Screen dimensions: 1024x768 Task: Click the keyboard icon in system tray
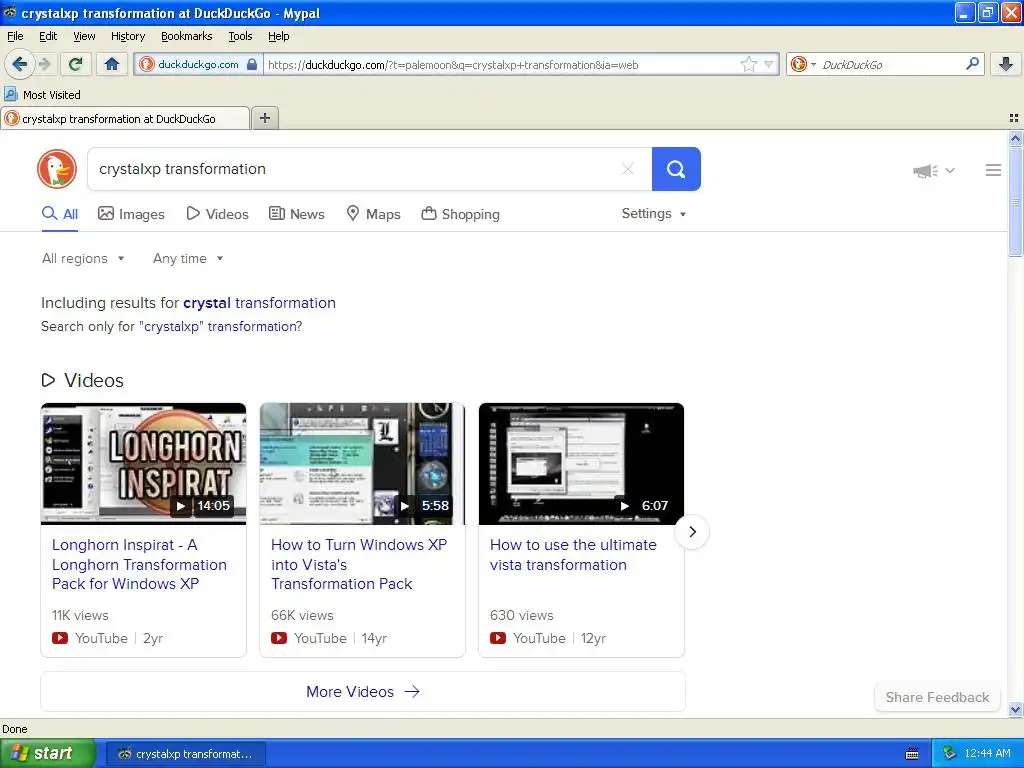912,754
